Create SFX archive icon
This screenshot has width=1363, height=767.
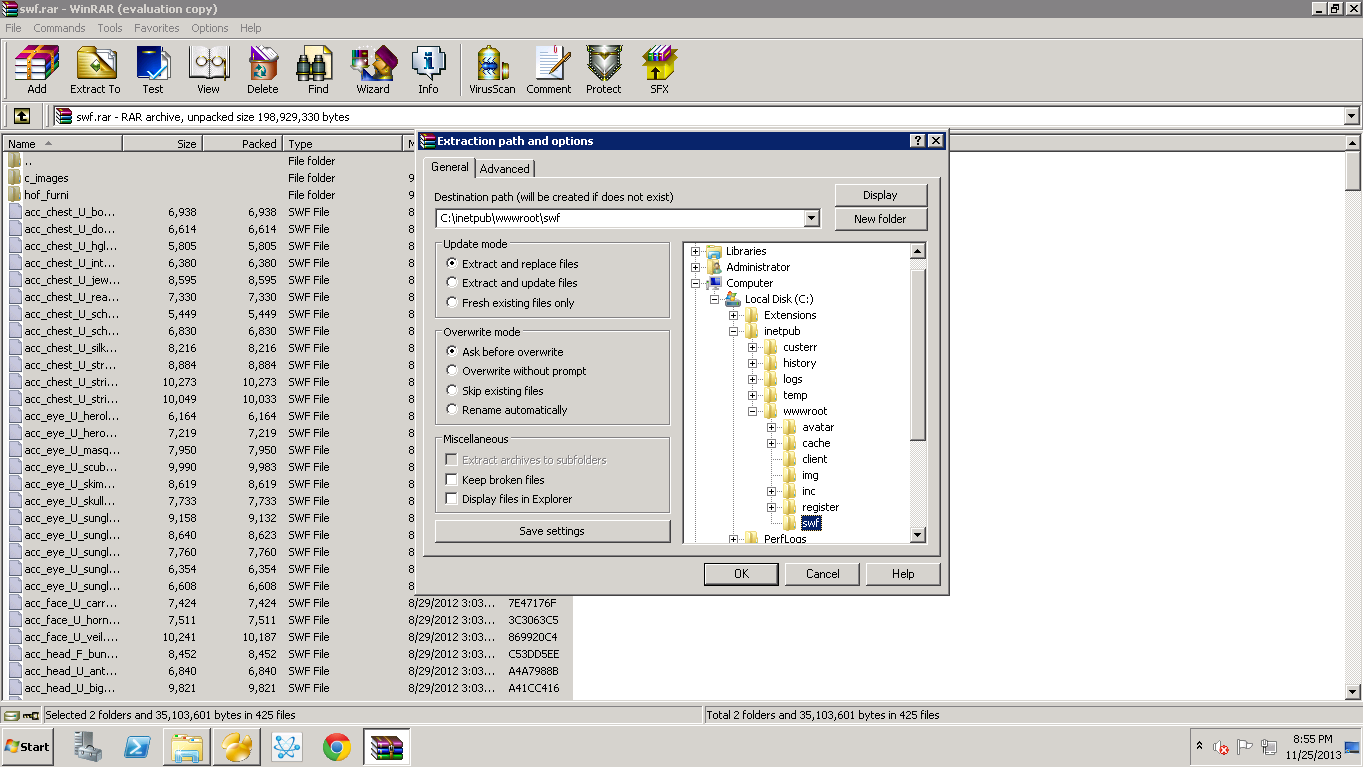click(x=659, y=70)
